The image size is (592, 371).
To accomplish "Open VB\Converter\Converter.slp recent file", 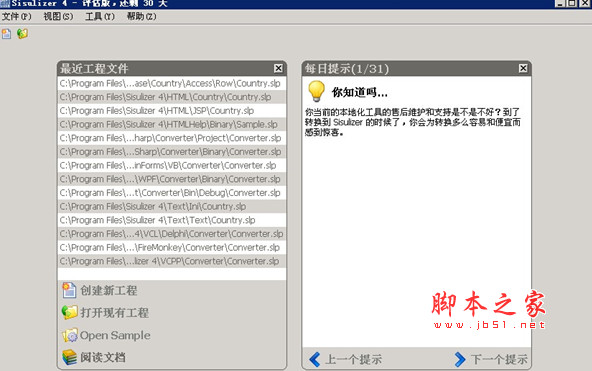I will (x=172, y=165).
